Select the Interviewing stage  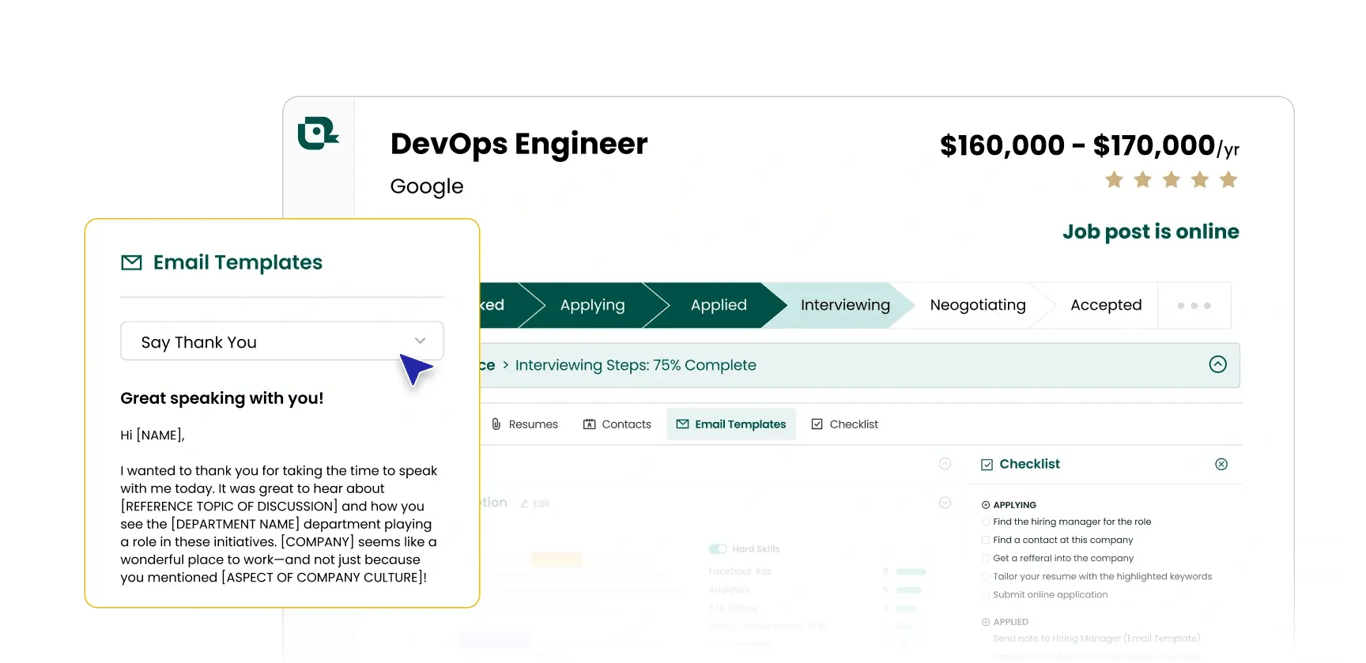845,305
